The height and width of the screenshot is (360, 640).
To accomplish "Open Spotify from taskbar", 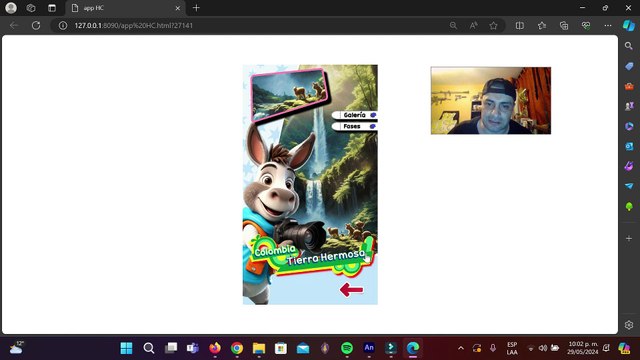I will point(347,348).
